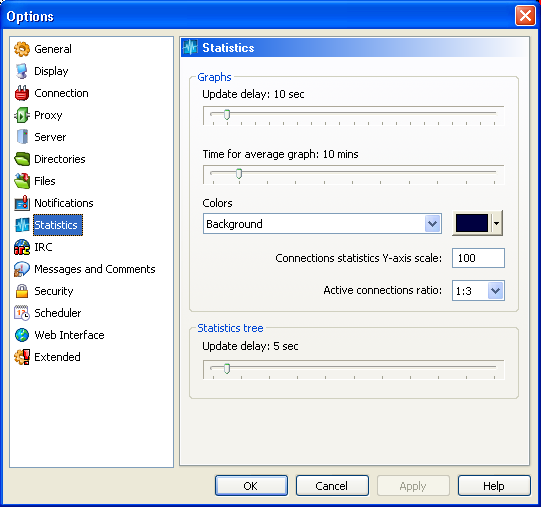Click the IRC globe icon

22,247
